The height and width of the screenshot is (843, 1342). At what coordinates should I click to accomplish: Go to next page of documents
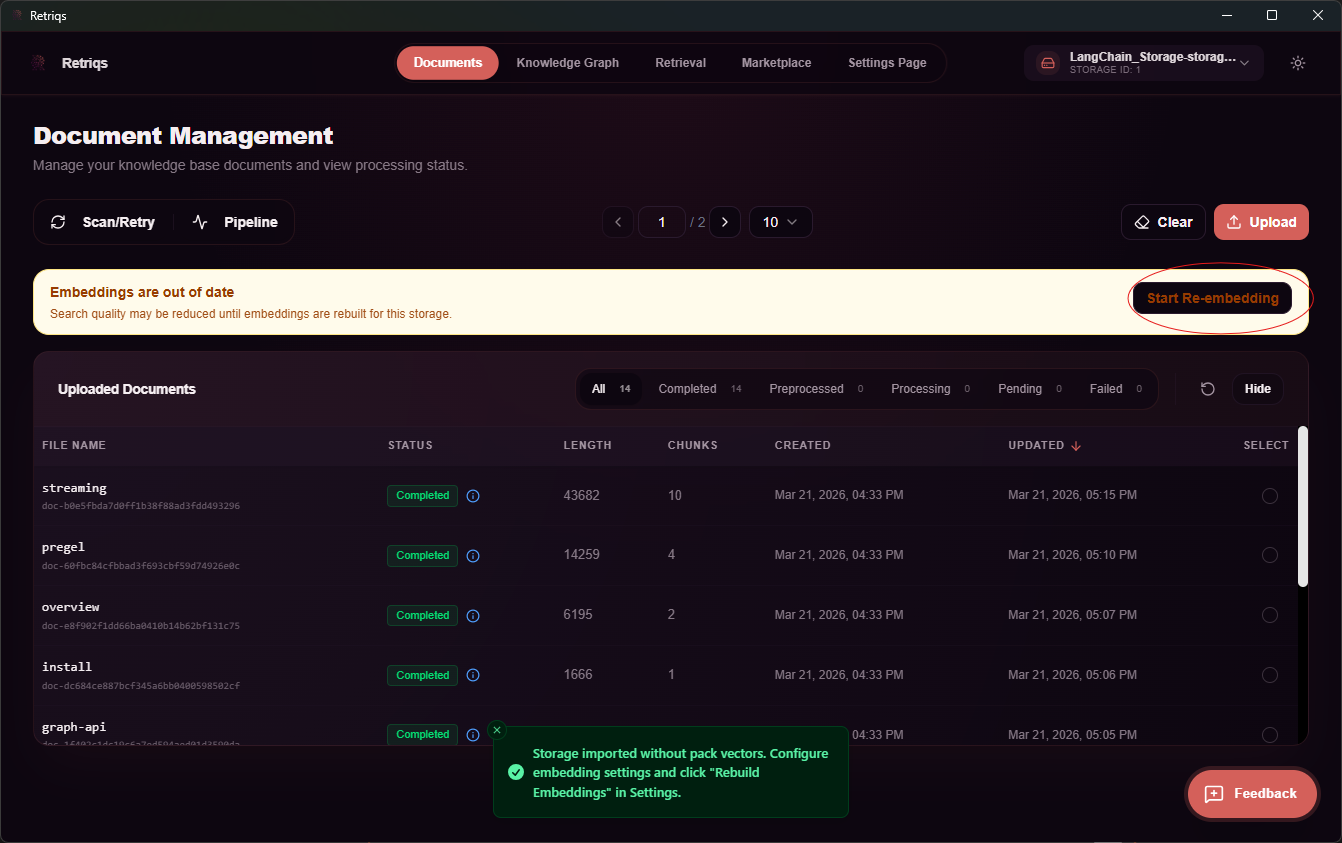(x=724, y=222)
